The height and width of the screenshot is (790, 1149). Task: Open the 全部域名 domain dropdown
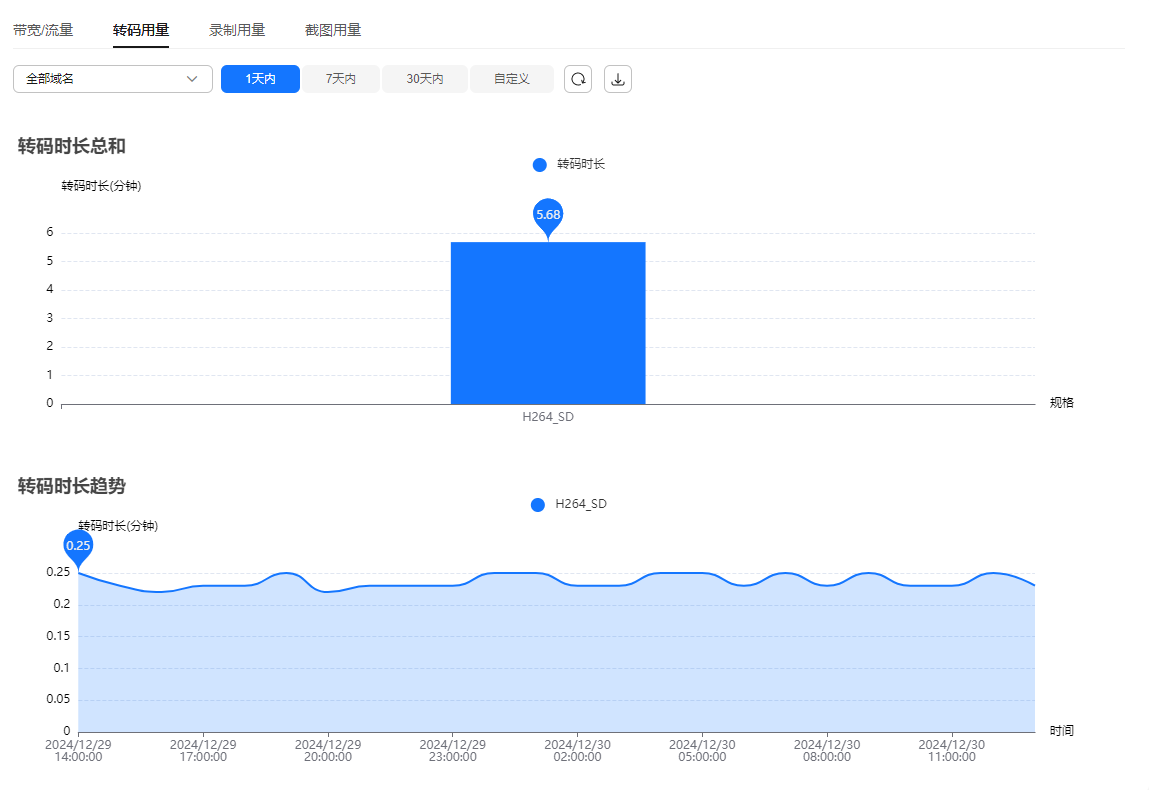pyautogui.click(x=113, y=79)
